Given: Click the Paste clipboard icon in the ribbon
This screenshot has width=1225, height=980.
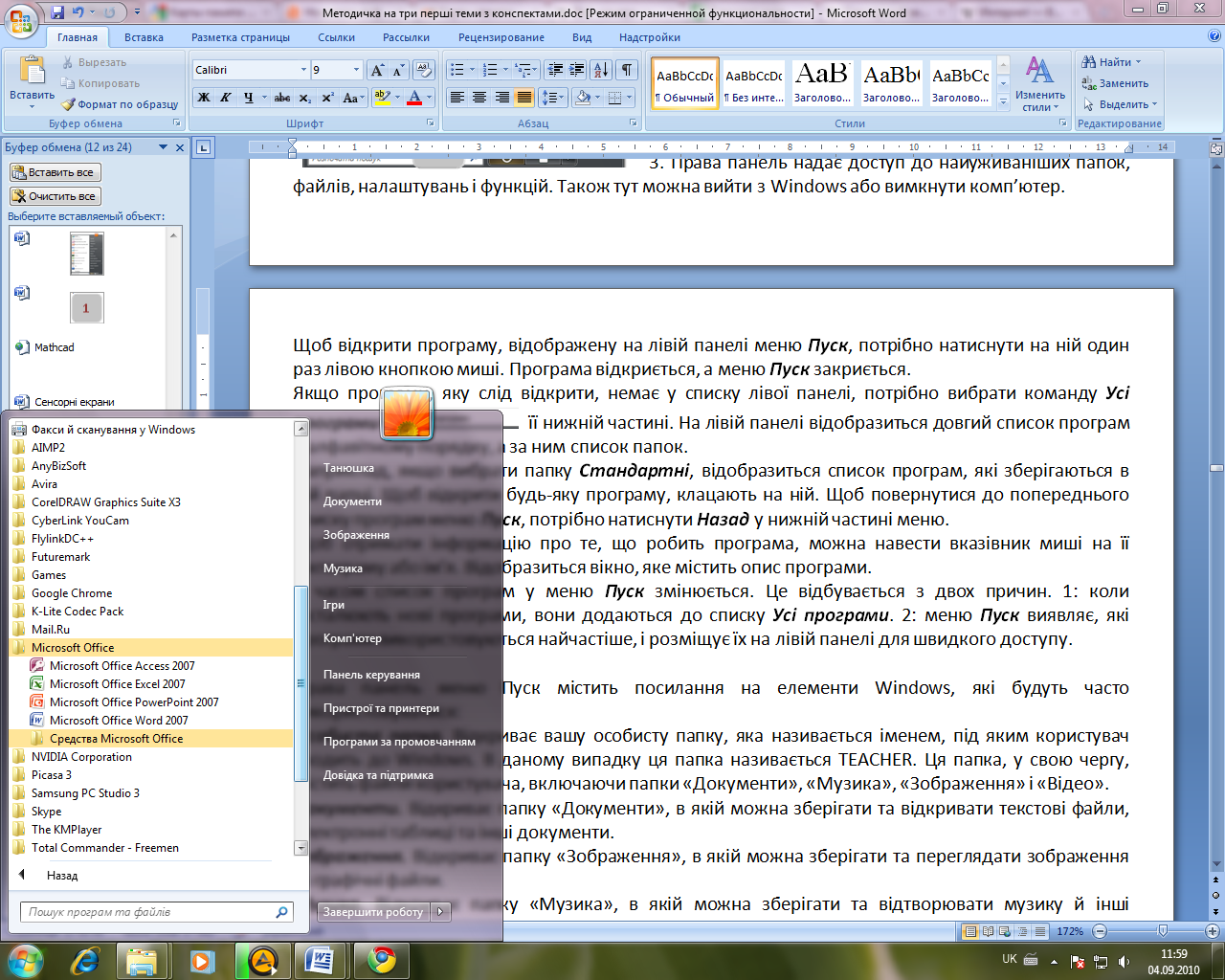Looking at the screenshot, I should [32, 70].
